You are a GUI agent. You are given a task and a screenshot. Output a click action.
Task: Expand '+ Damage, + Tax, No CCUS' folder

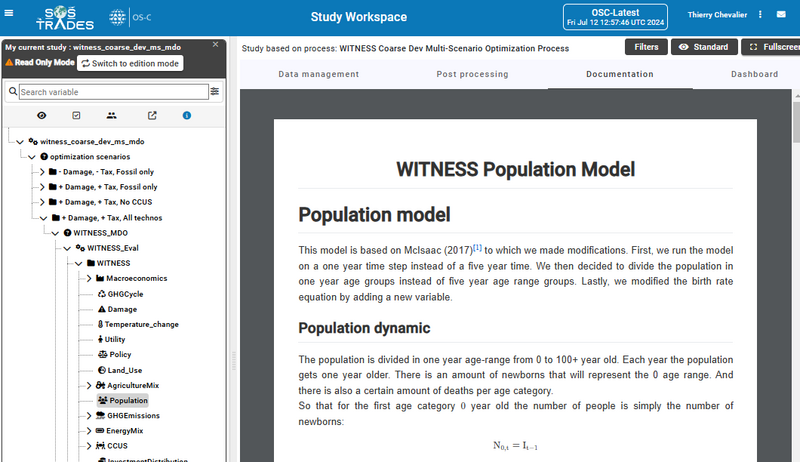(x=42, y=202)
